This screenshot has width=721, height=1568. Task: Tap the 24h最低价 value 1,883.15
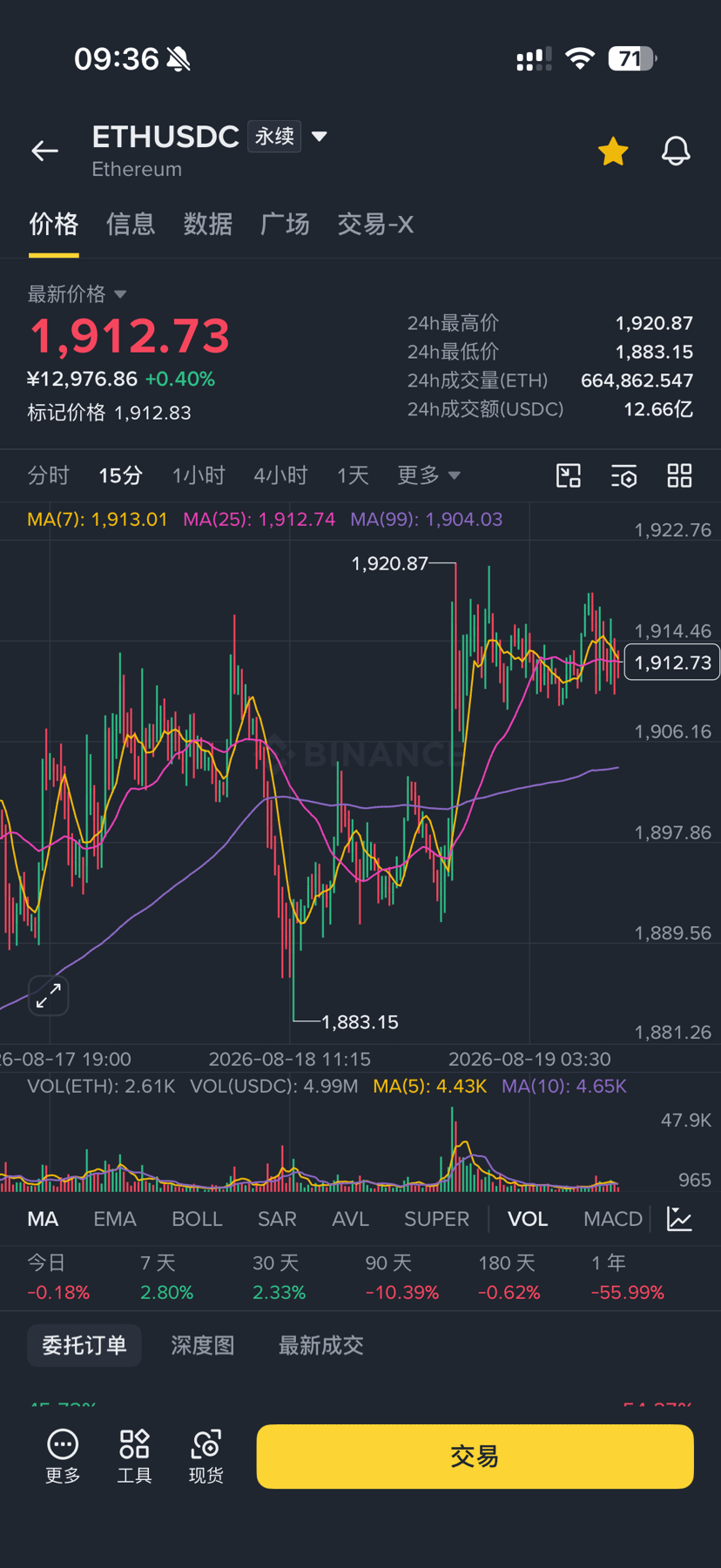click(x=654, y=352)
